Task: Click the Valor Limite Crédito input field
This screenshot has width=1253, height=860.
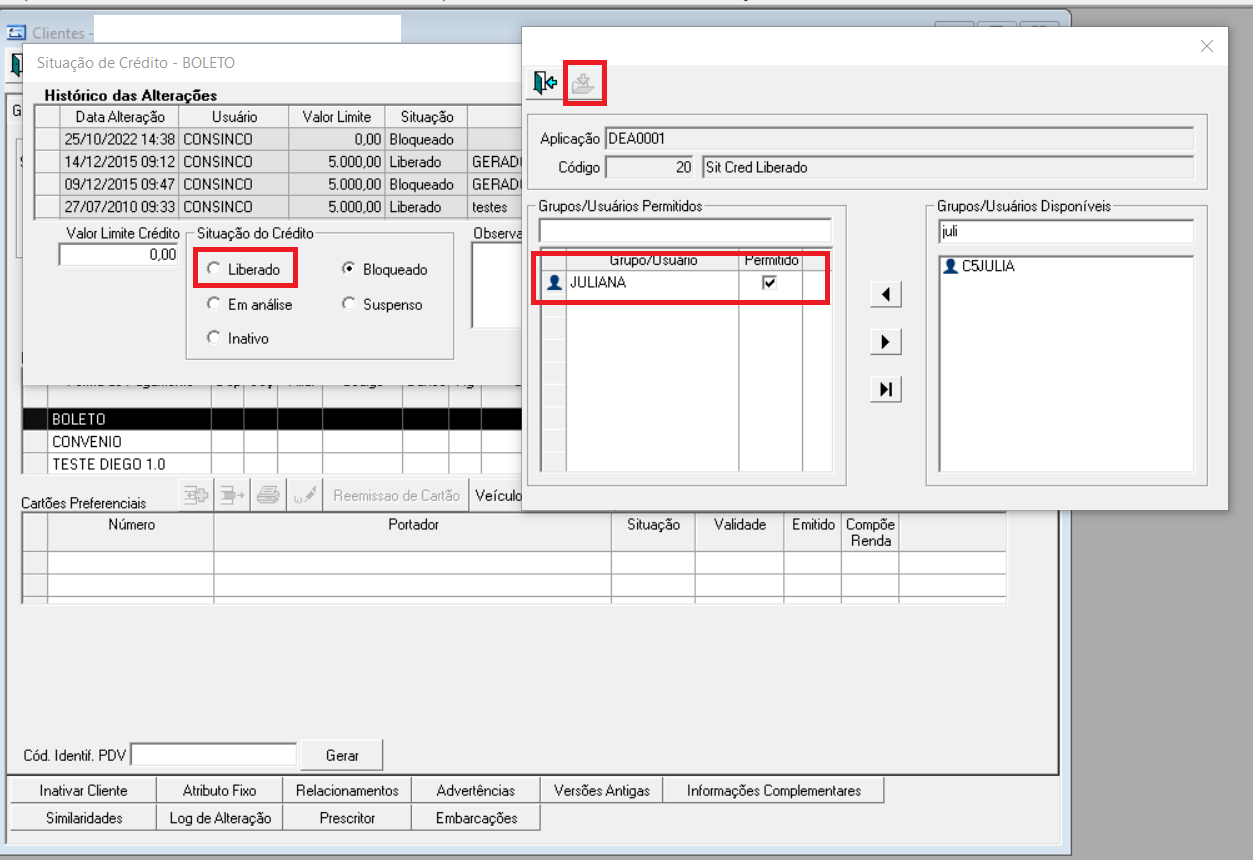Action: [118, 255]
